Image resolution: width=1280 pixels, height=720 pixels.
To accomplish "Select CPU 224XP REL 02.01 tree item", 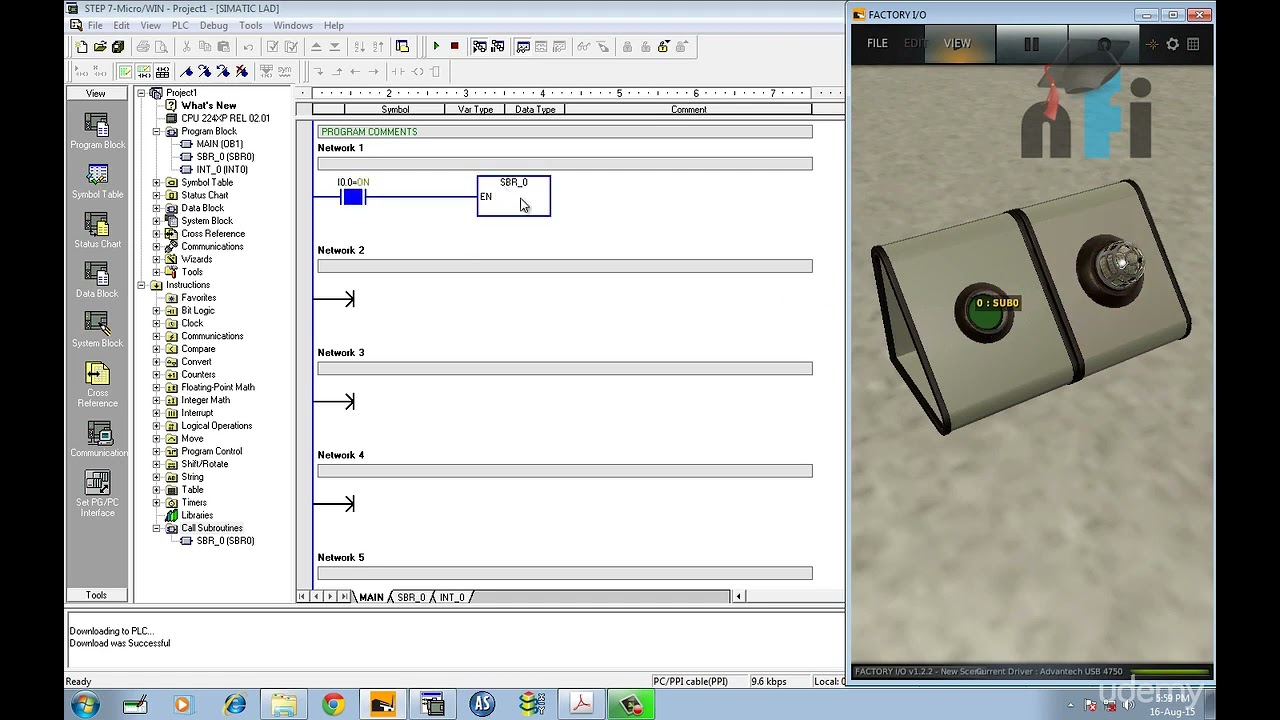I will click(x=225, y=118).
